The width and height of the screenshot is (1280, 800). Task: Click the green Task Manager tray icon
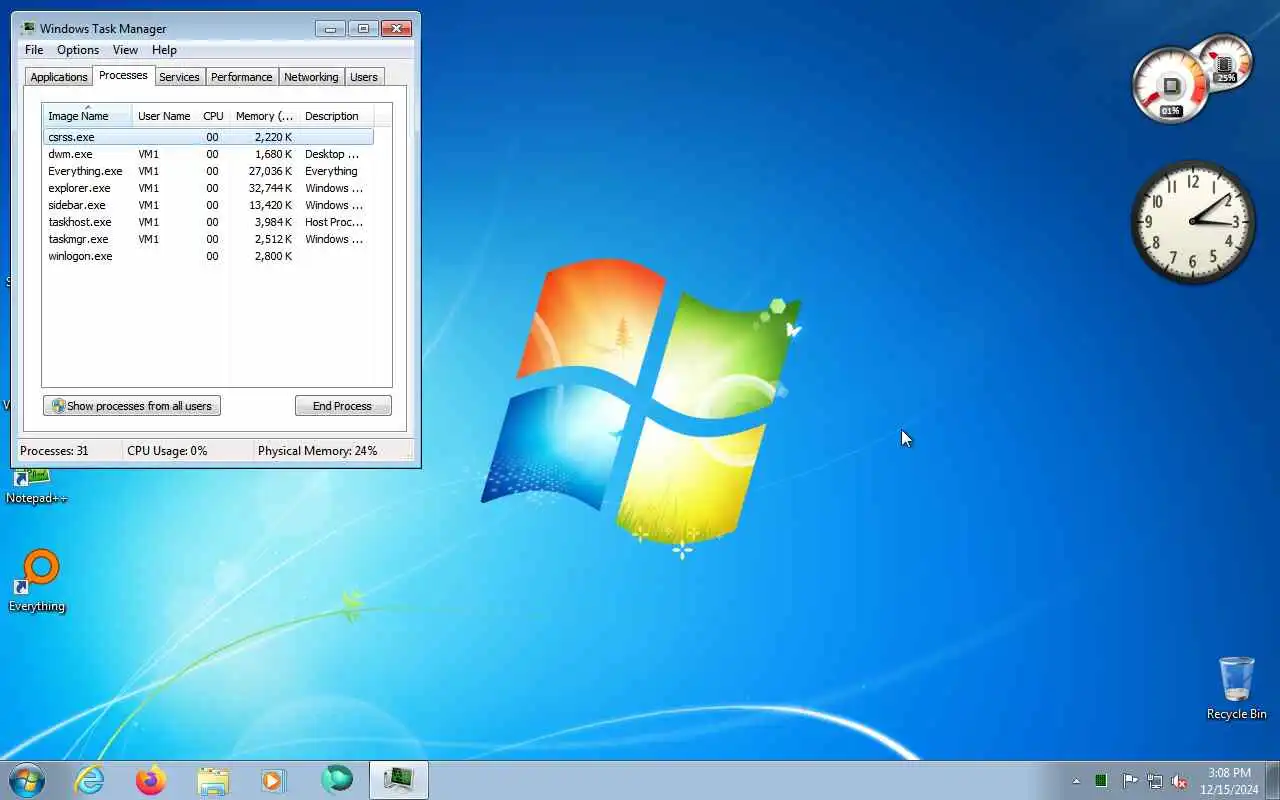pyautogui.click(x=1101, y=781)
